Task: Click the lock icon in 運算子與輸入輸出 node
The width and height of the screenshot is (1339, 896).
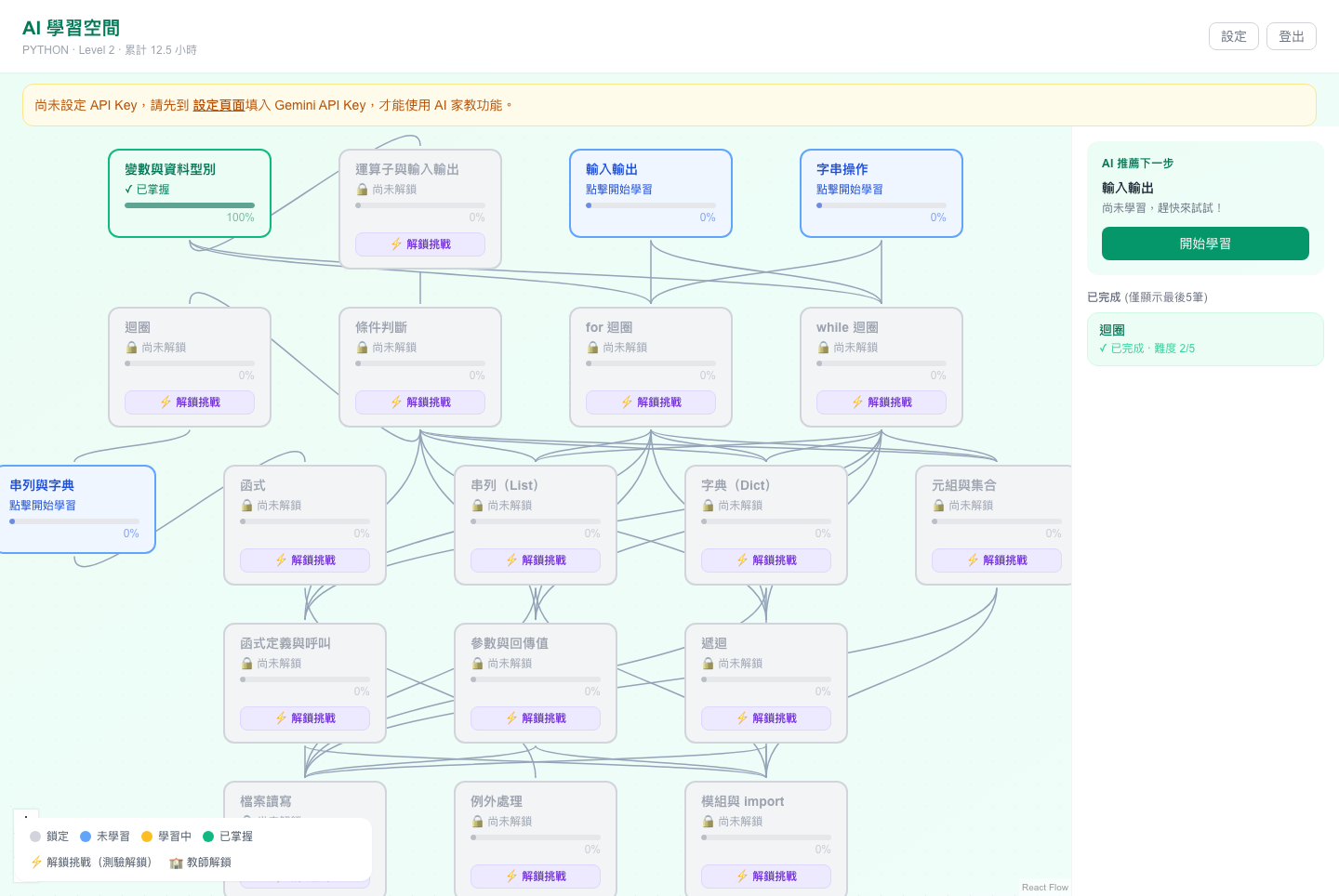Action: tap(362, 190)
